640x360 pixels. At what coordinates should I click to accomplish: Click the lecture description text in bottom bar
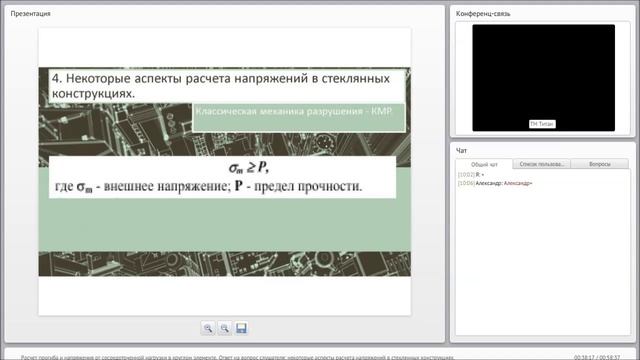click(237, 357)
